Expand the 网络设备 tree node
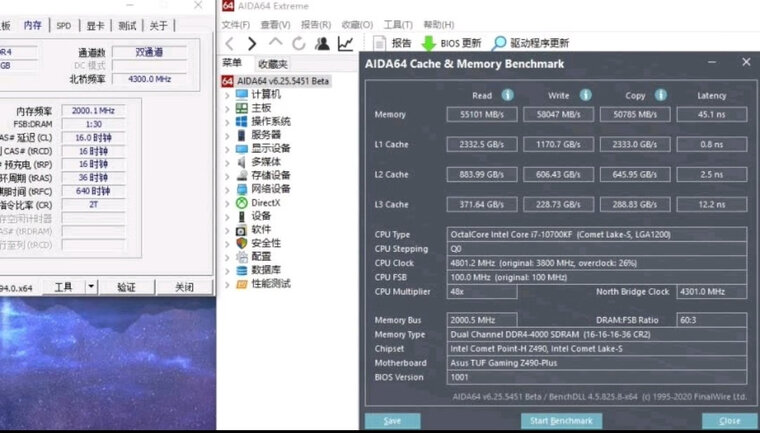This screenshot has width=760, height=433. (x=227, y=190)
